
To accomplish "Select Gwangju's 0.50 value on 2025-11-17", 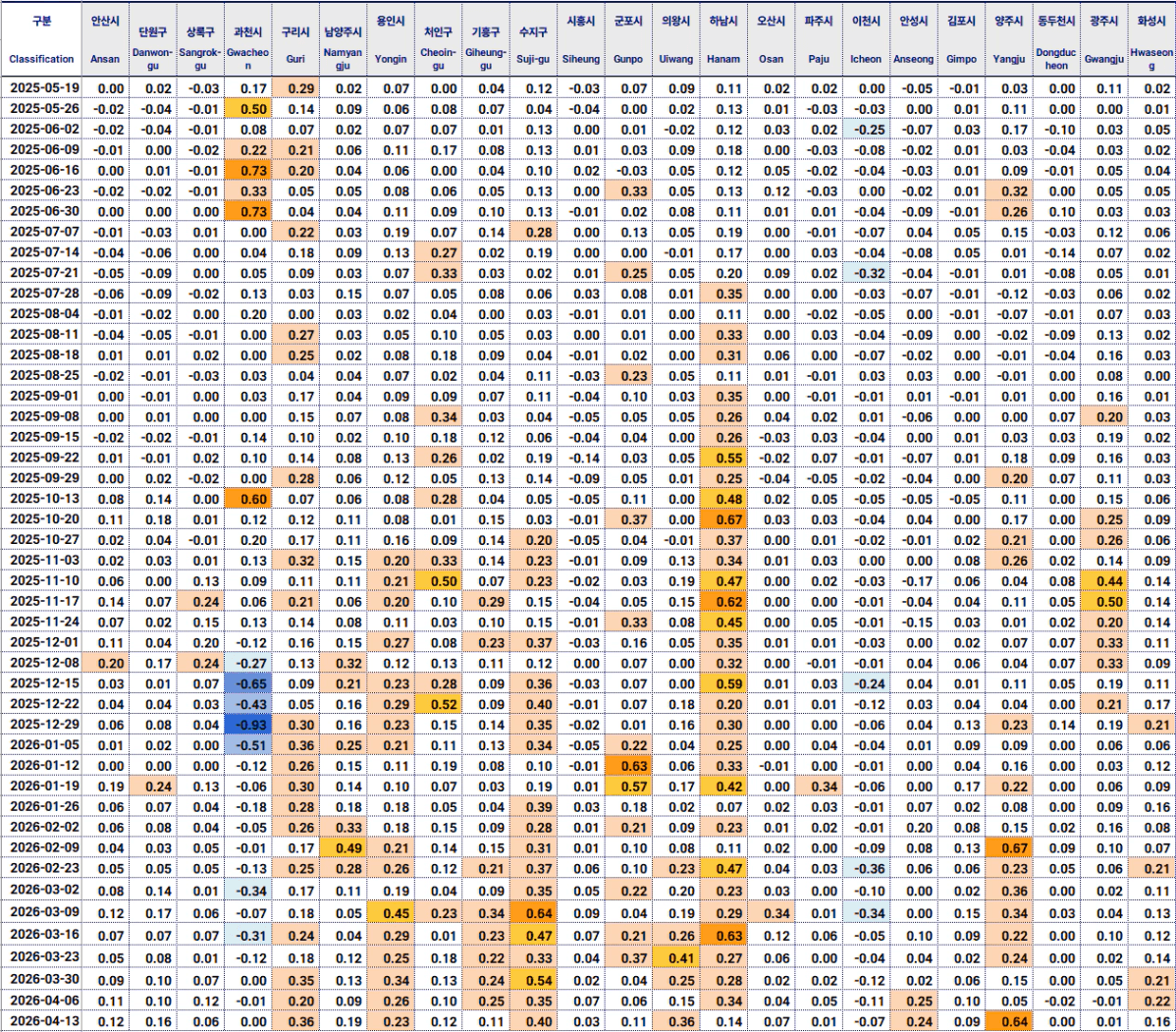I will (x=1104, y=602).
